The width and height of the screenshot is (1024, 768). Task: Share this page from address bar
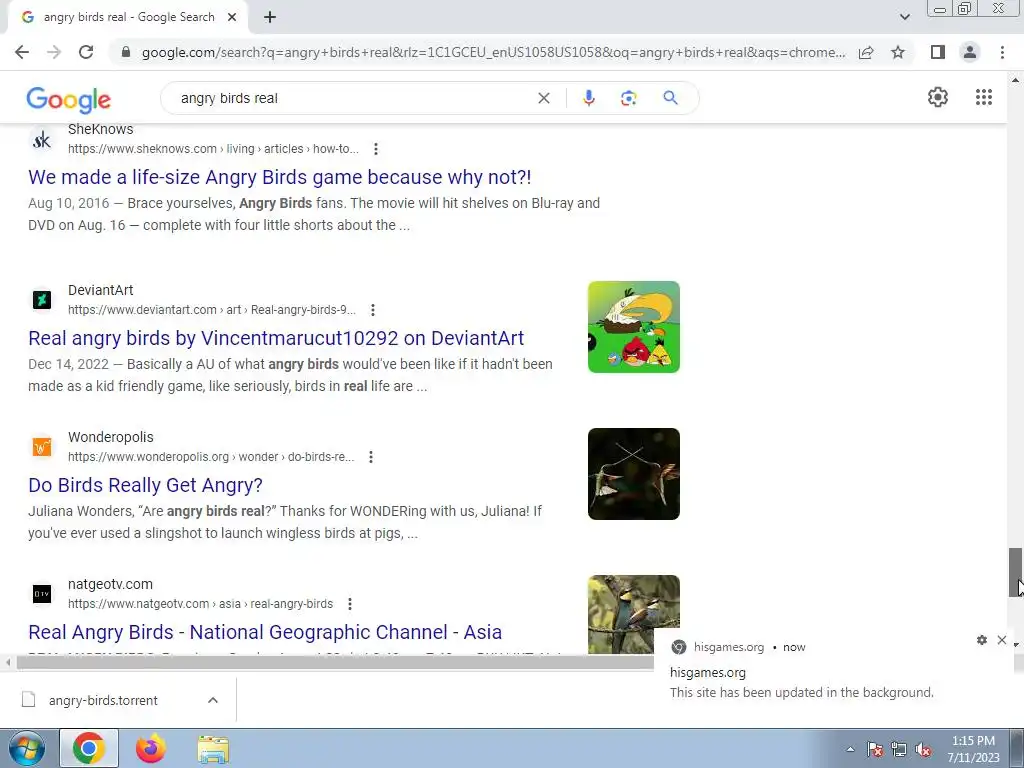click(866, 52)
